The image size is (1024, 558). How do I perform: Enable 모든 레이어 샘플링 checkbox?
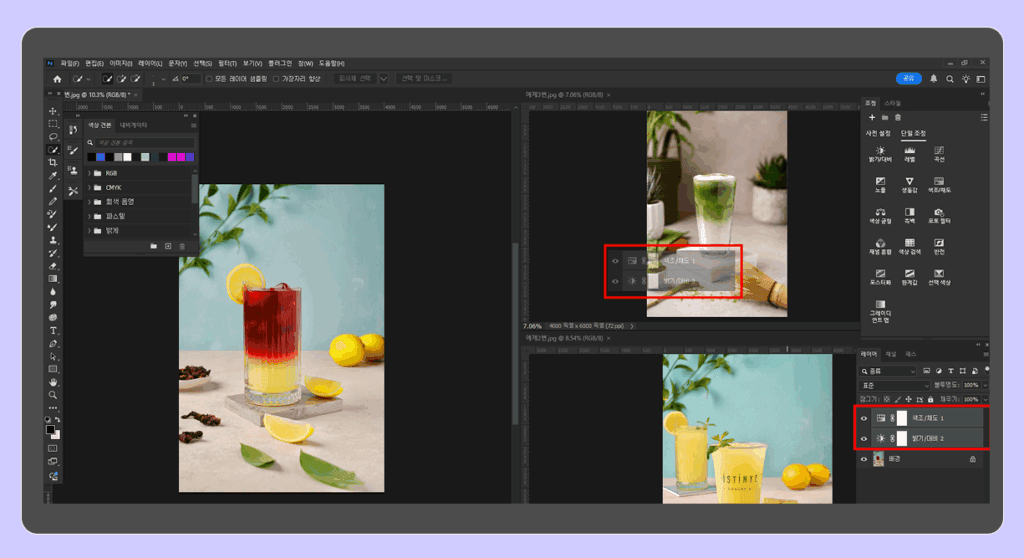click(x=209, y=79)
